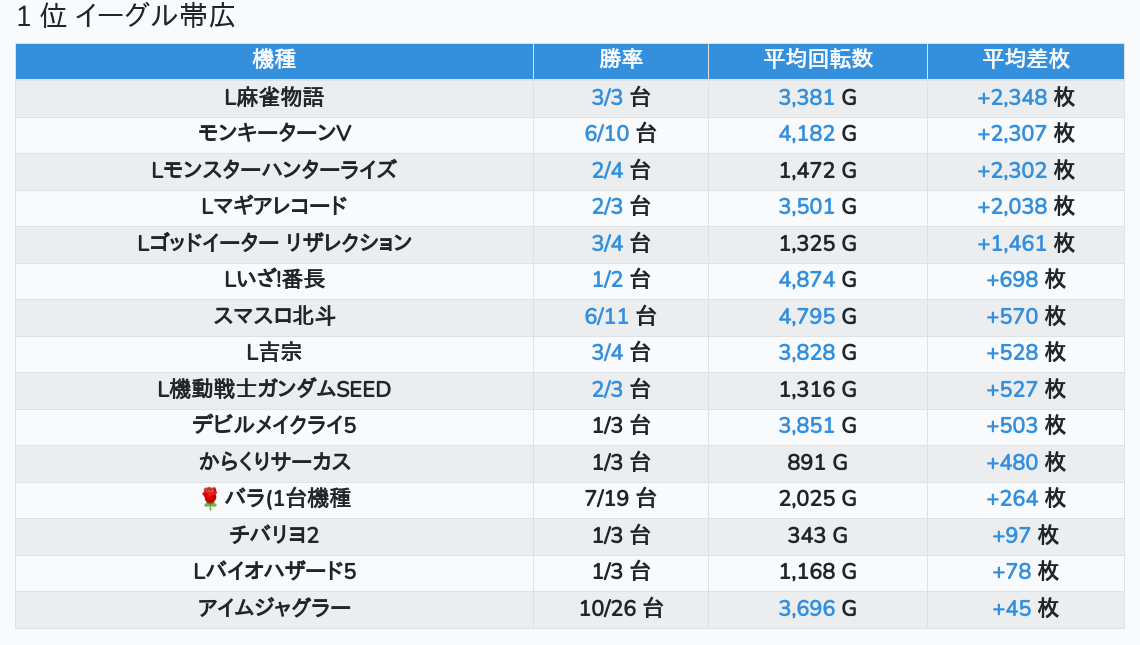Open the 3,696 G spins value
1140x645 pixels.
(x=806, y=608)
